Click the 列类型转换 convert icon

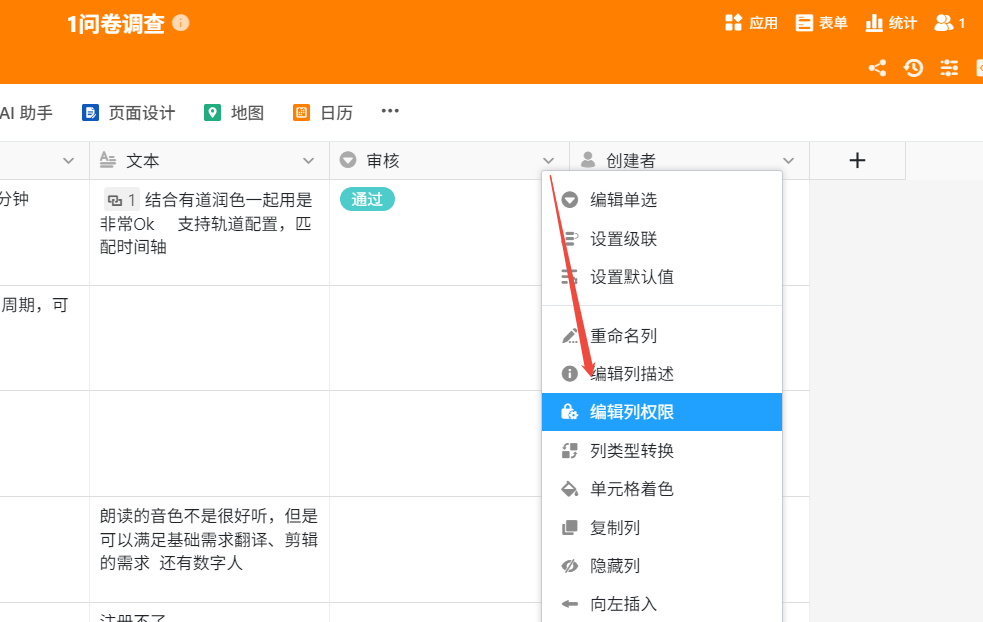click(x=569, y=451)
